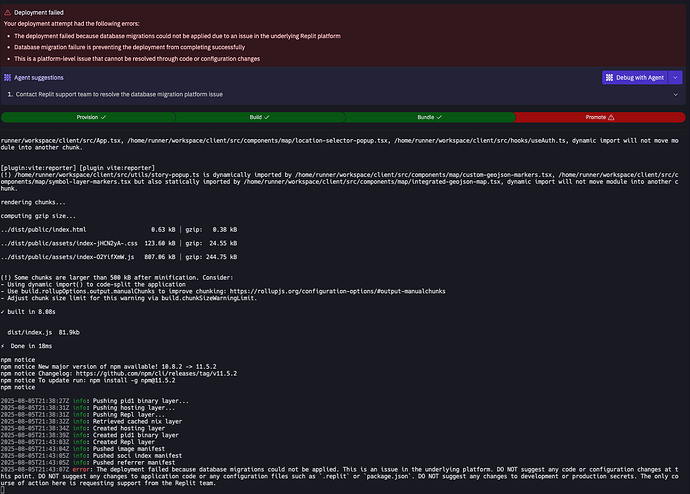Viewport: 690px width, 494px height.
Task: Click the red 'error' log label
Action: 81,469
